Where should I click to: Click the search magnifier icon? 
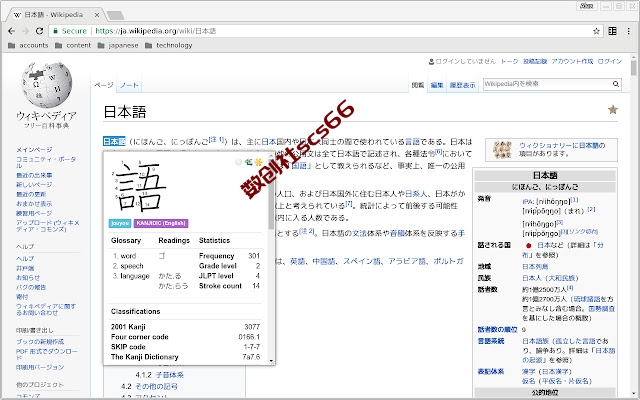click(616, 84)
